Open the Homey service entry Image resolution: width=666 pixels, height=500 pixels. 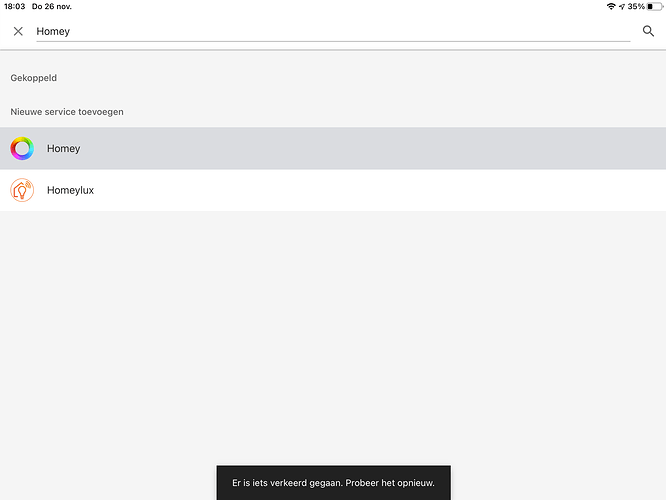[333, 148]
